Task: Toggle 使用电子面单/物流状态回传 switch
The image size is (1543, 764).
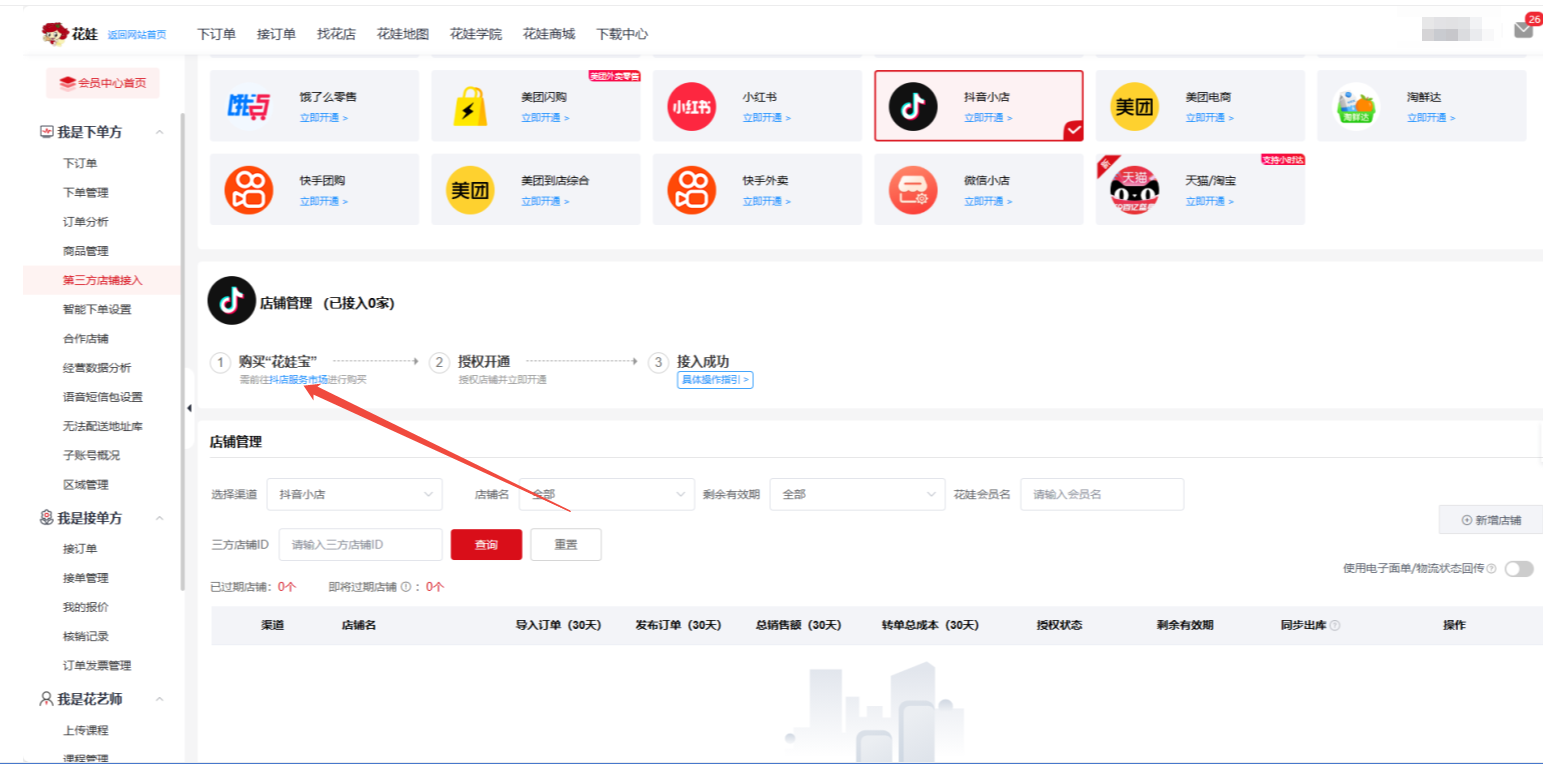Action: click(x=1518, y=569)
